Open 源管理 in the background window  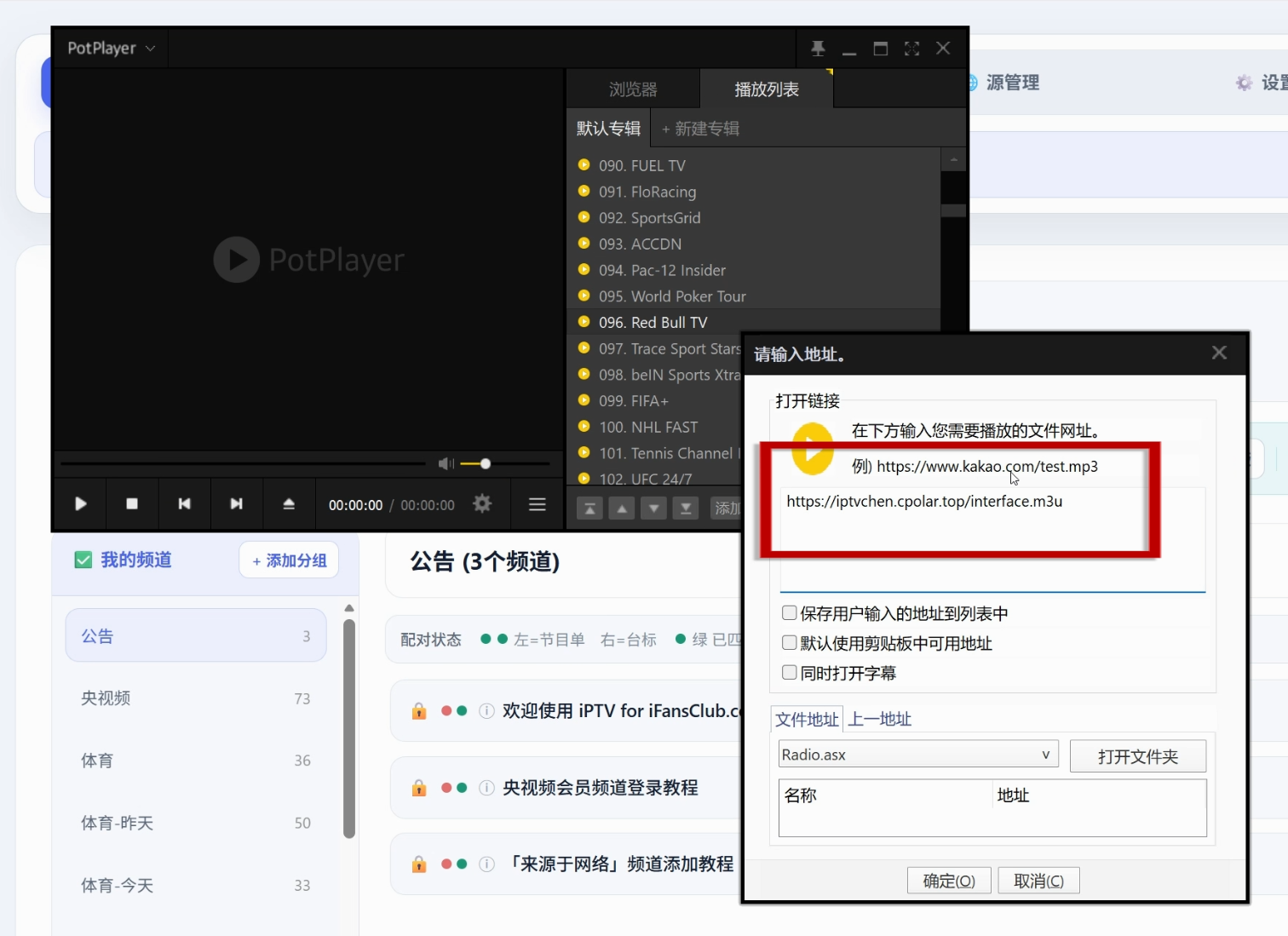coord(1003,83)
